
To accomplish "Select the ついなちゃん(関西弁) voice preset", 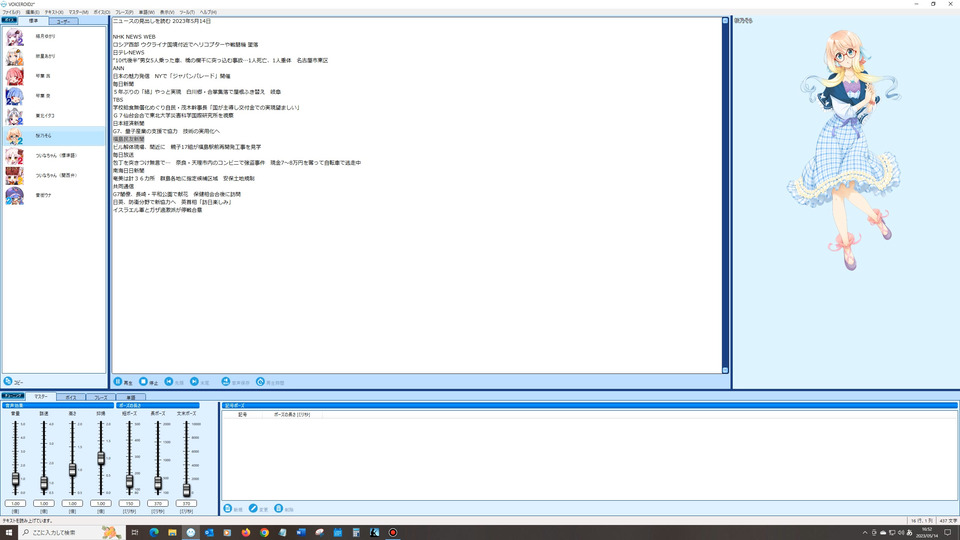I will pyautogui.click(x=54, y=175).
